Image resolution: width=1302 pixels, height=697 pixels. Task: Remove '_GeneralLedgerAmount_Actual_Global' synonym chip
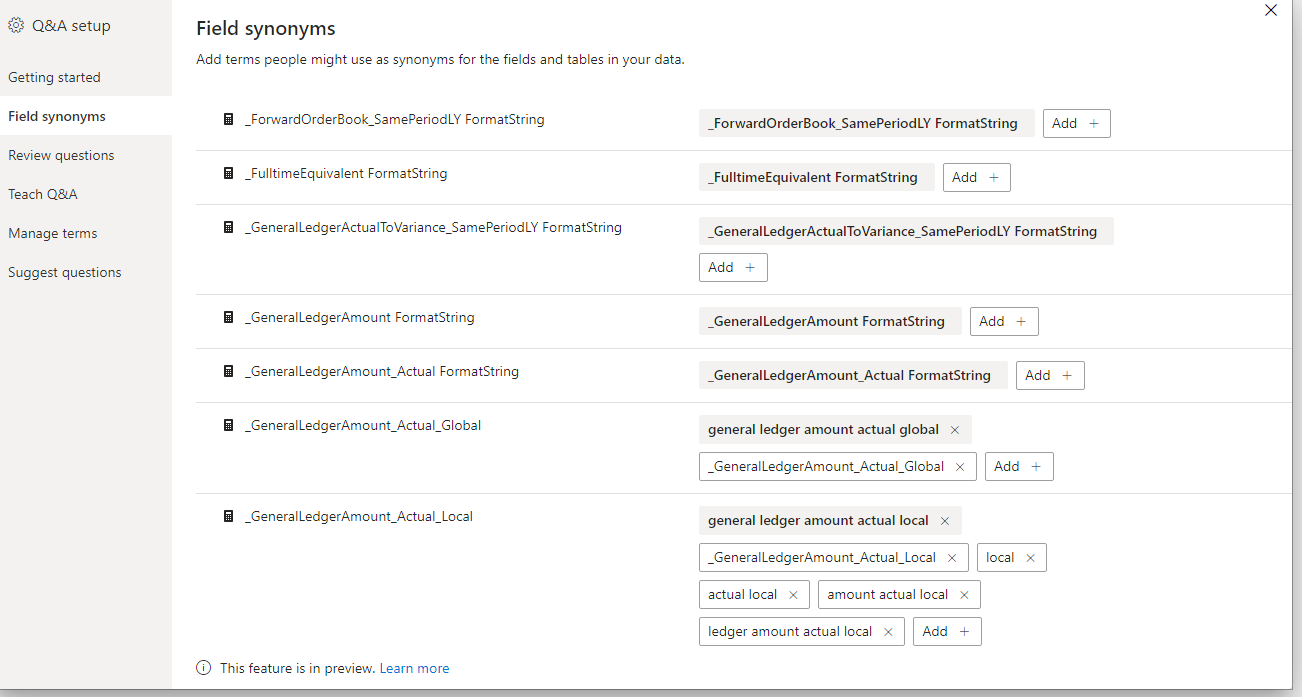pyautogui.click(x=960, y=467)
